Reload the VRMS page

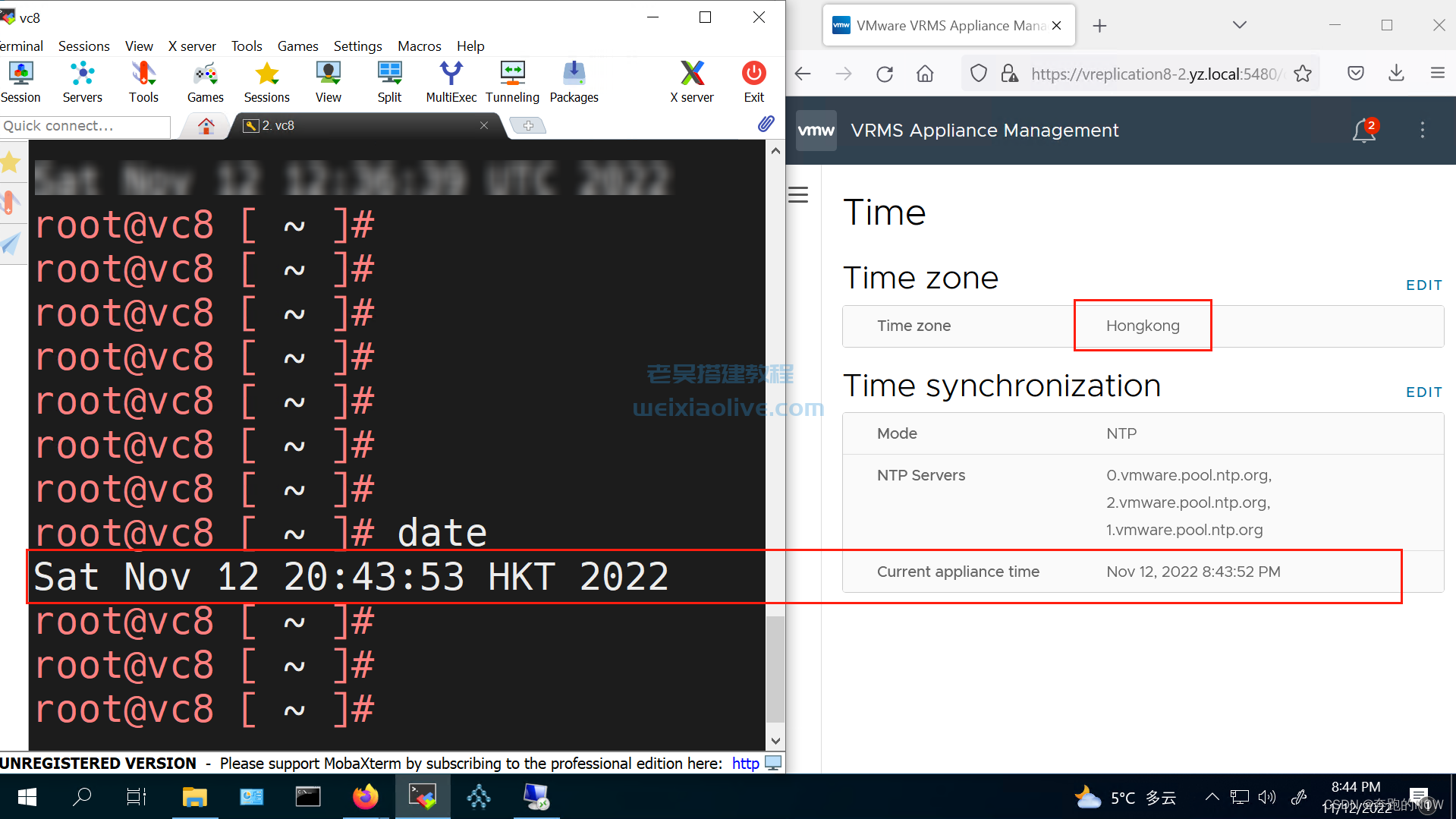885,74
